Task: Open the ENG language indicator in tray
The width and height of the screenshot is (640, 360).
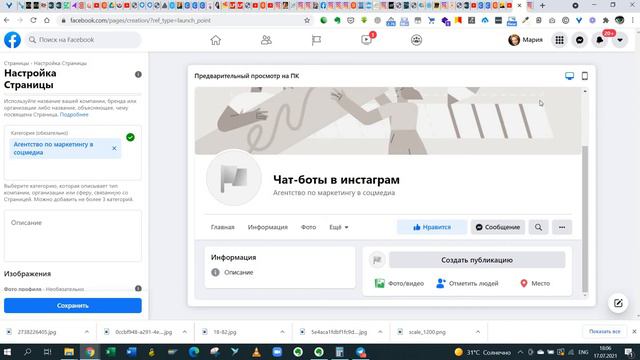Action: point(583,352)
